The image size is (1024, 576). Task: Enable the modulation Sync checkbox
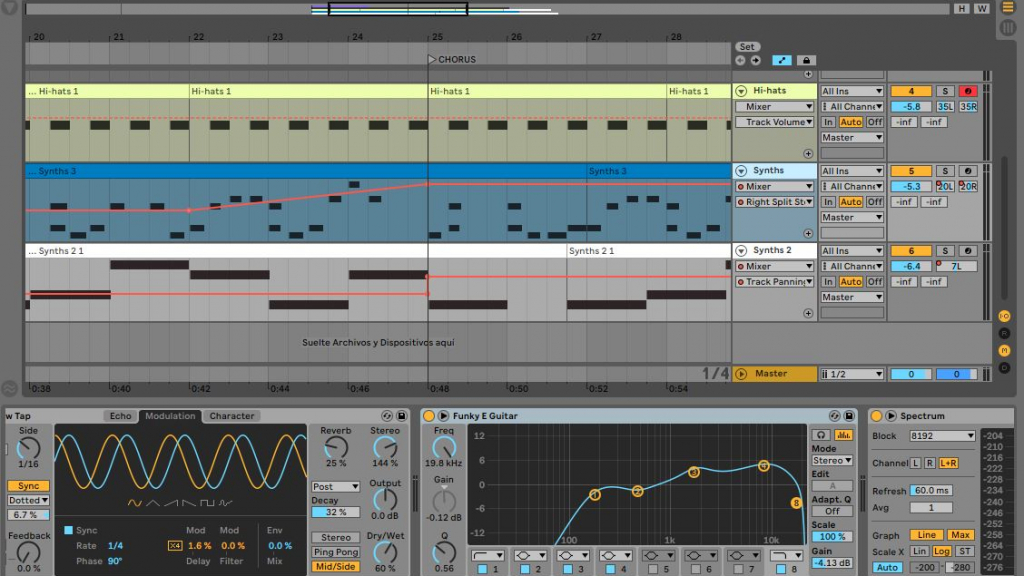click(x=69, y=530)
